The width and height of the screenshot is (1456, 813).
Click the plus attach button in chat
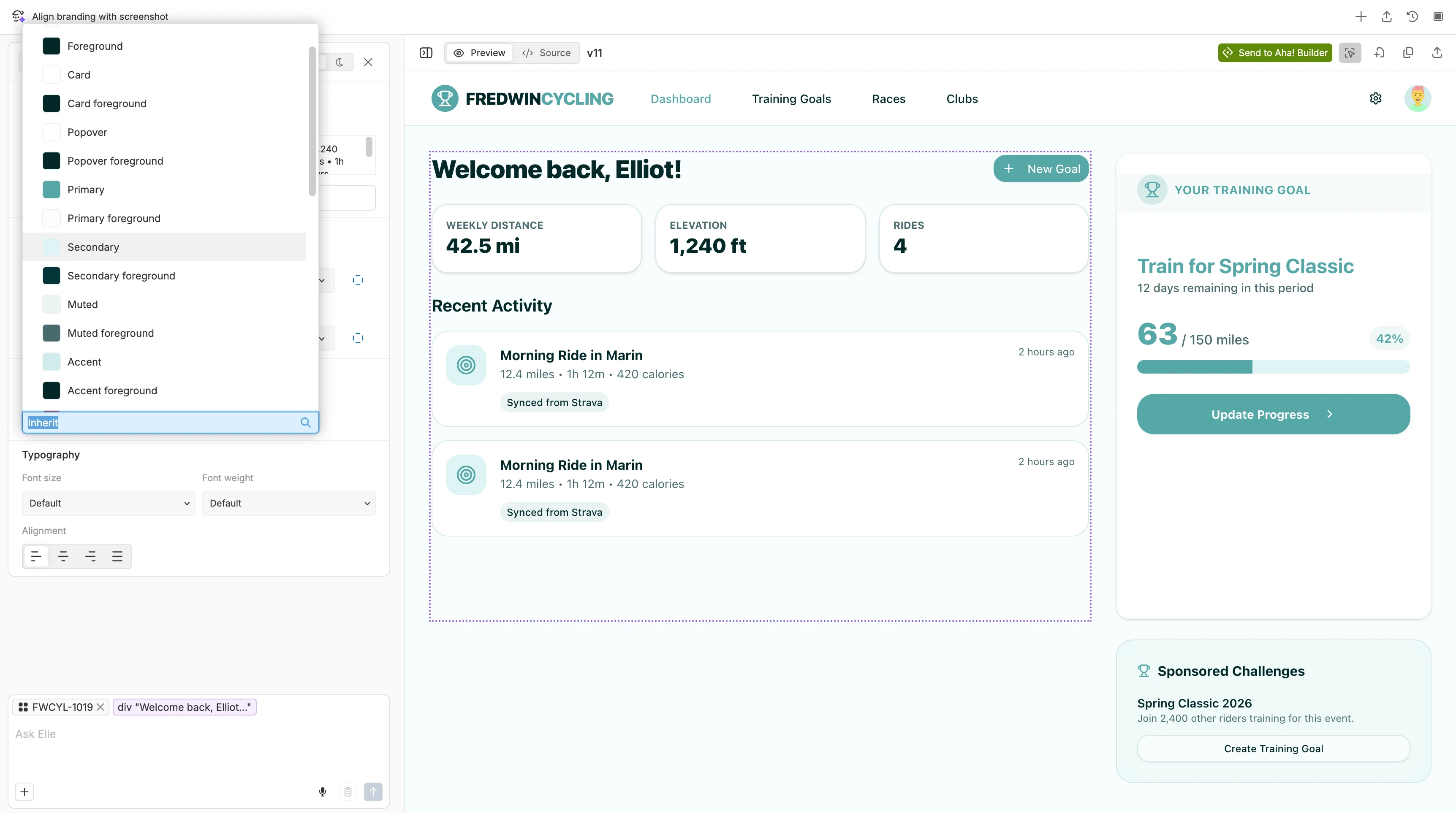point(24,792)
